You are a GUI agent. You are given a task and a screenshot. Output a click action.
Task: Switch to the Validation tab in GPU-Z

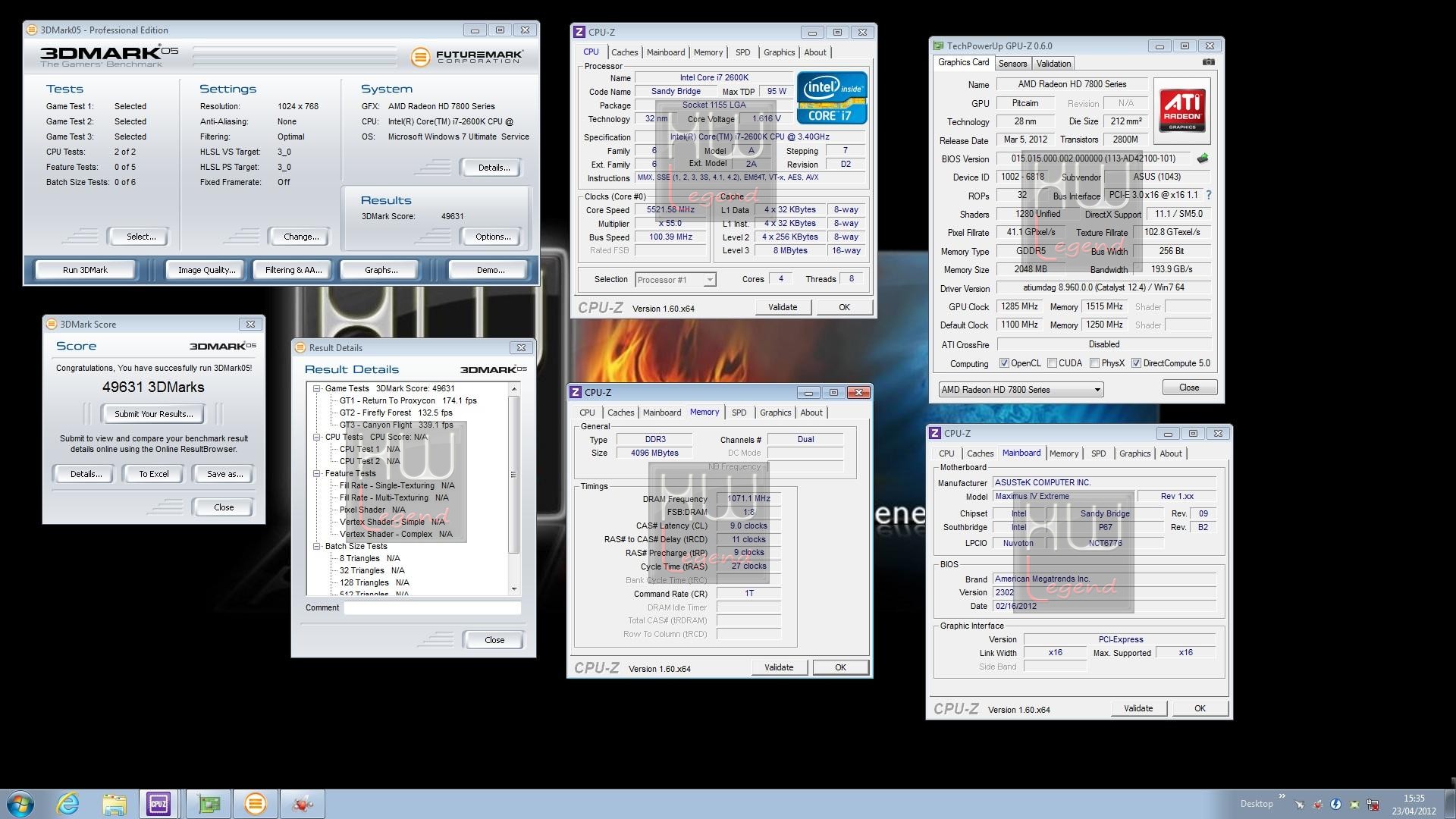(x=1053, y=64)
